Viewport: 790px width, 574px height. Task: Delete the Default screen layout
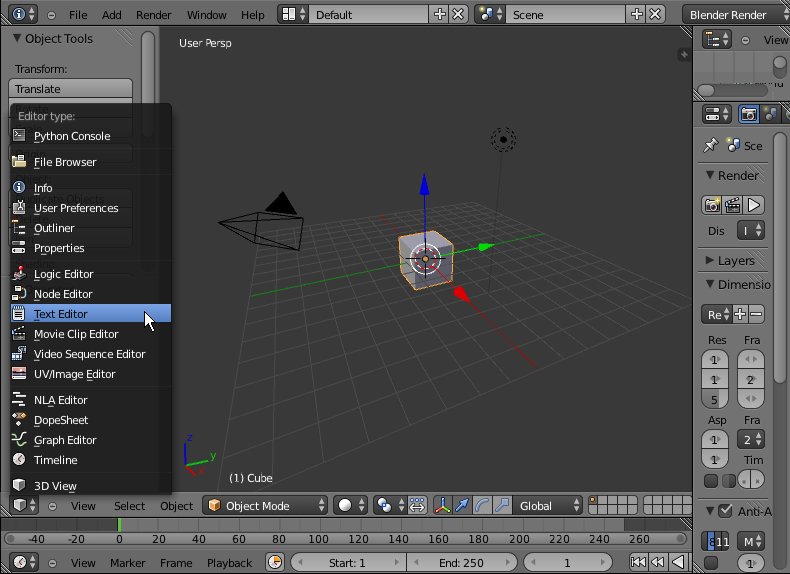[x=458, y=15]
